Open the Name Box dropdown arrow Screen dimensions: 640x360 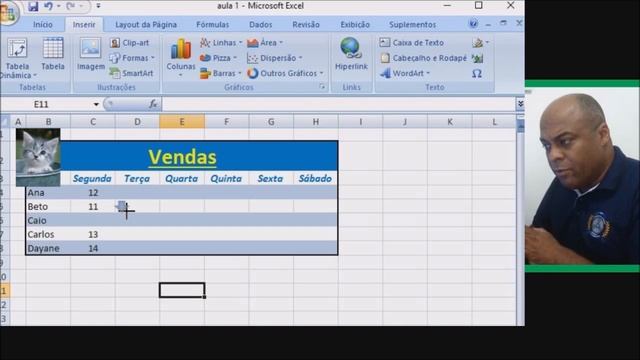96,104
